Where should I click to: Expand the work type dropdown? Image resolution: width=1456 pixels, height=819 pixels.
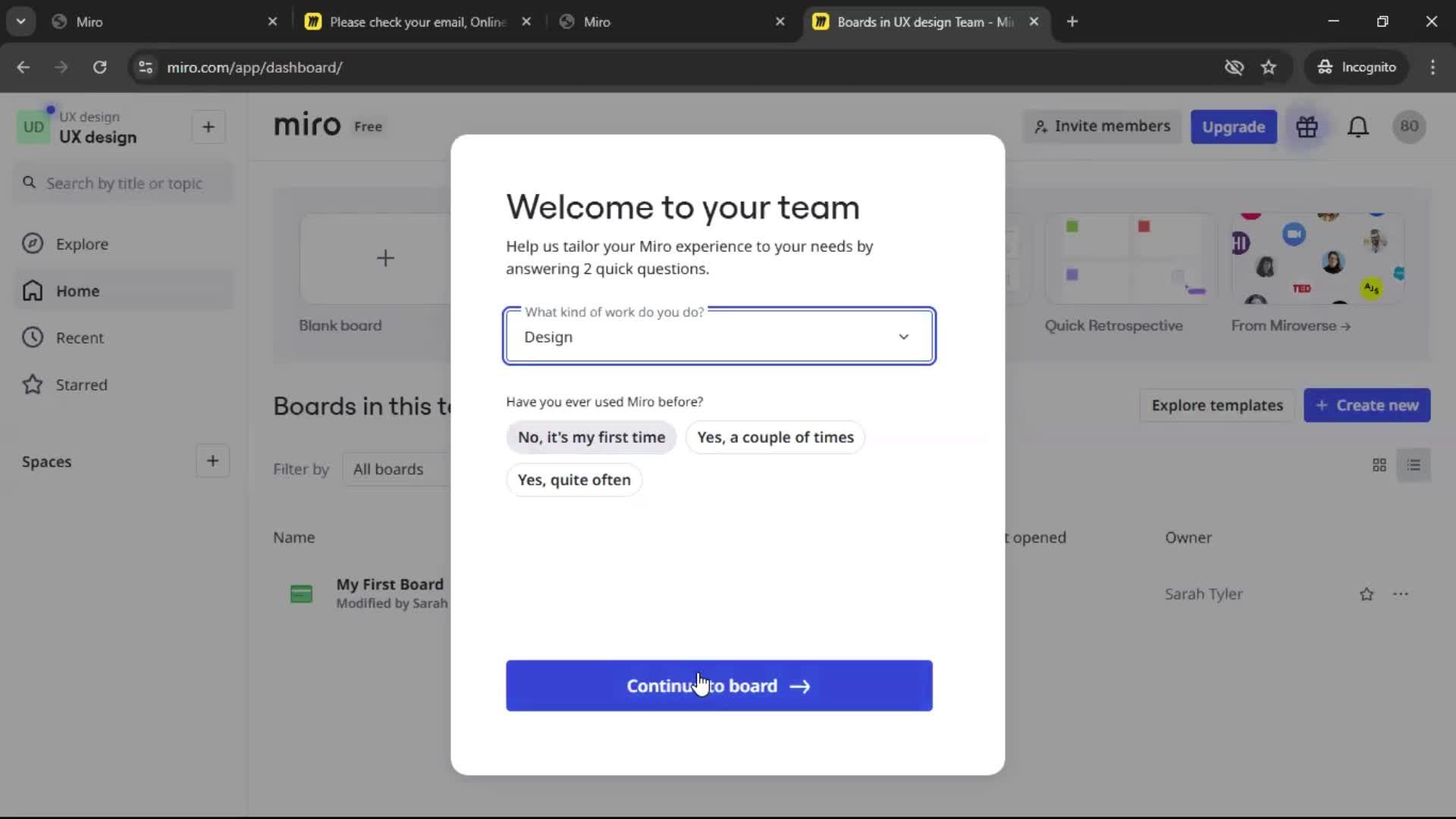point(719,337)
